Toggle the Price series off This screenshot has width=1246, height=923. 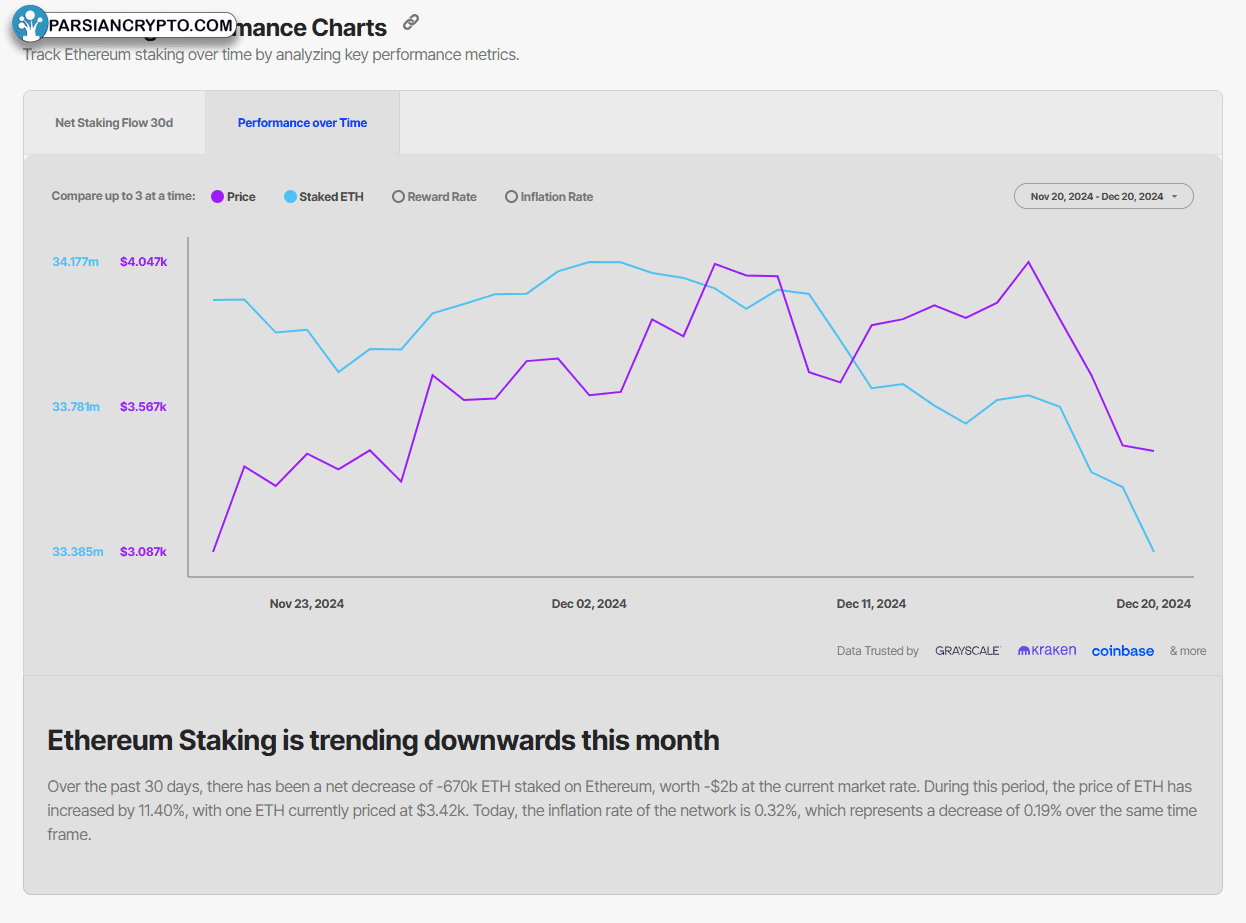tap(233, 197)
